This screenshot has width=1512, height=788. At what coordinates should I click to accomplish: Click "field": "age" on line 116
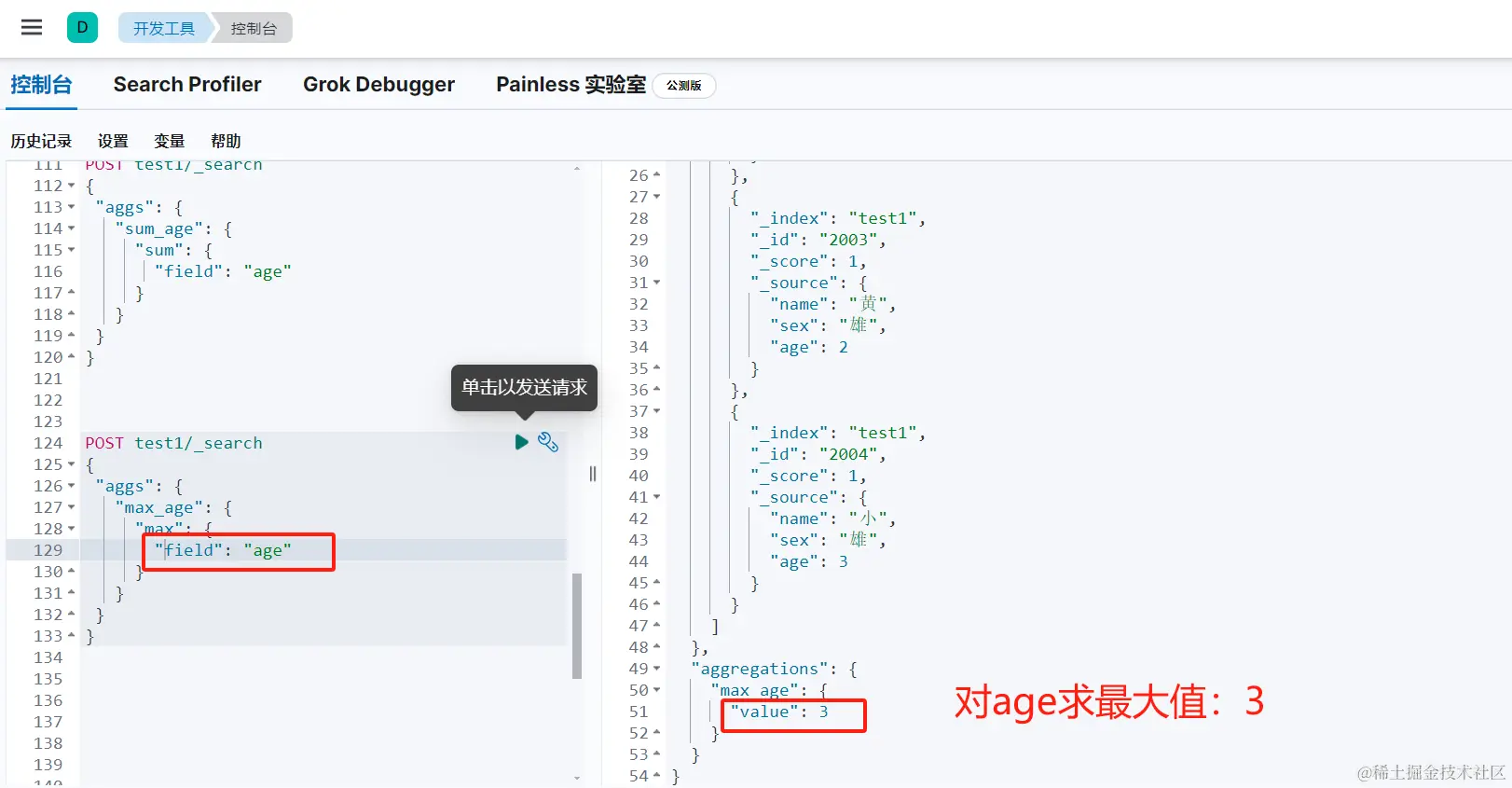pos(223,271)
